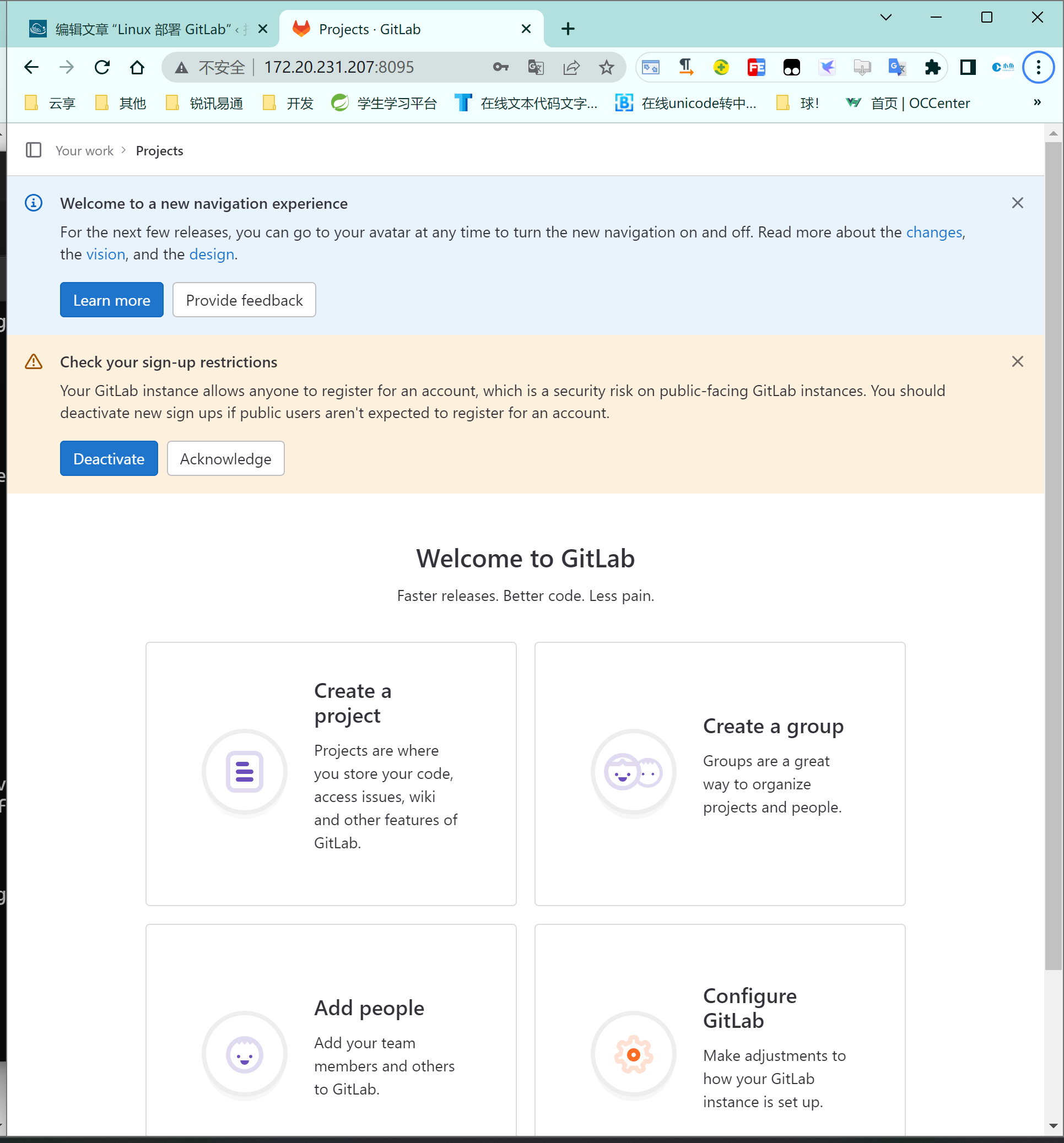
Task: Open the Add people card heading
Action: 369,1007
